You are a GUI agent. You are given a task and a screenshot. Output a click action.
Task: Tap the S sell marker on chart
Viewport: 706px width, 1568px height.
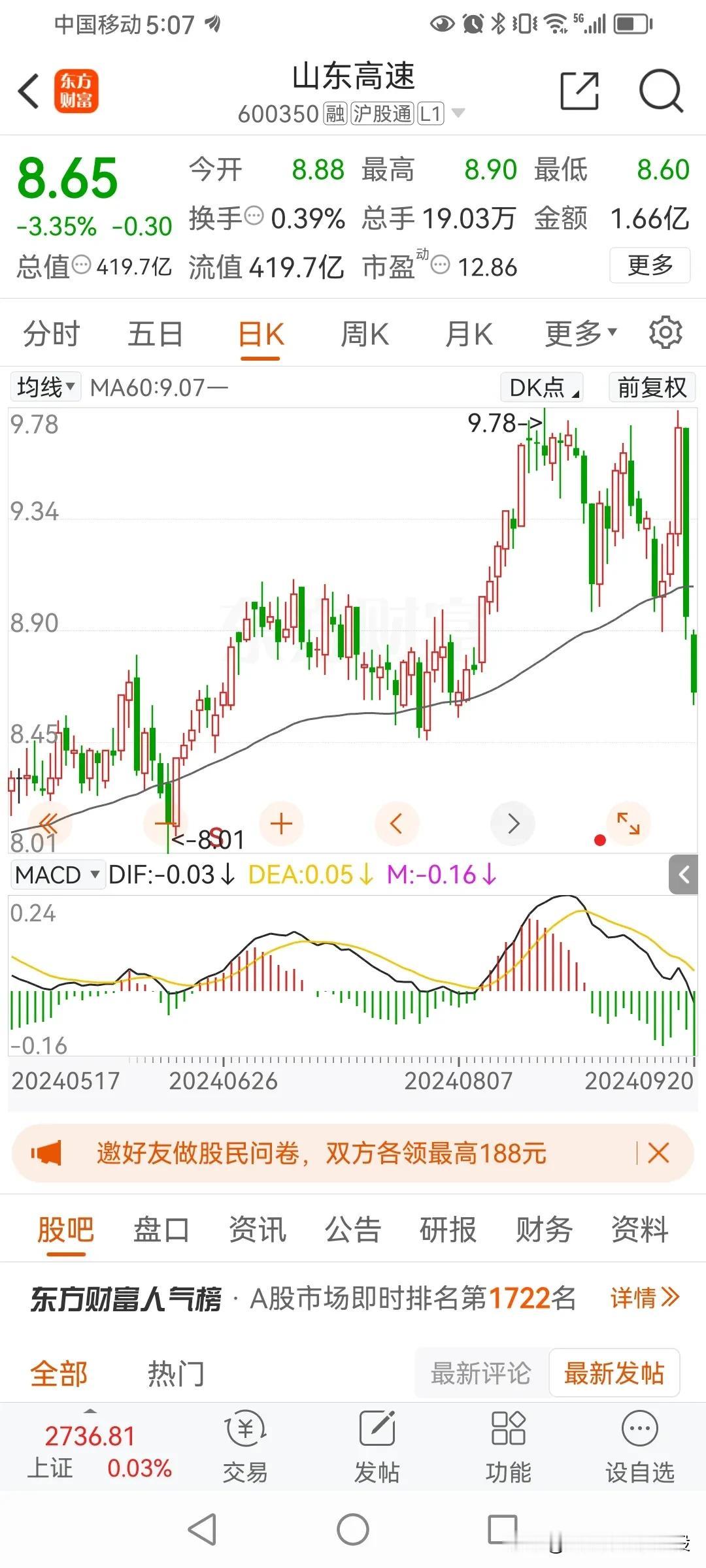click(216, 838)
